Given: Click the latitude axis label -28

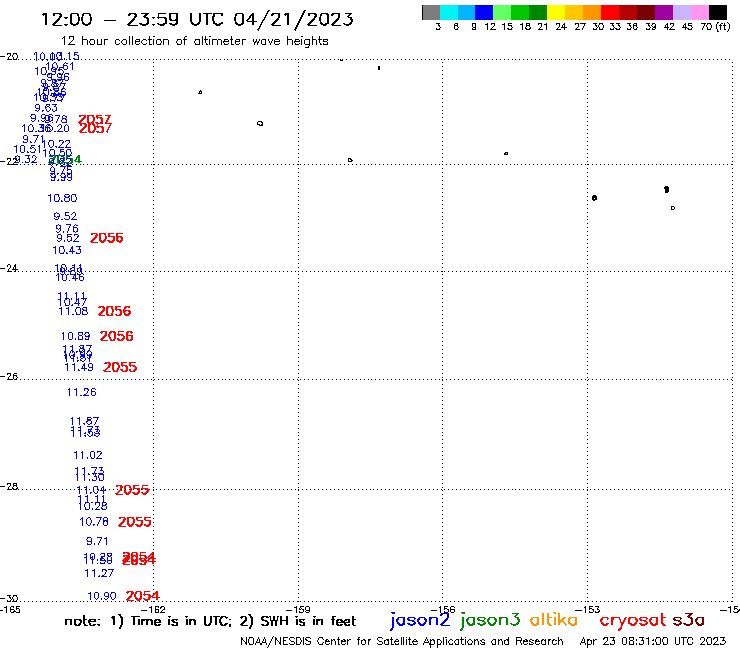Looking at the screenshot, I should coord(9,486).
